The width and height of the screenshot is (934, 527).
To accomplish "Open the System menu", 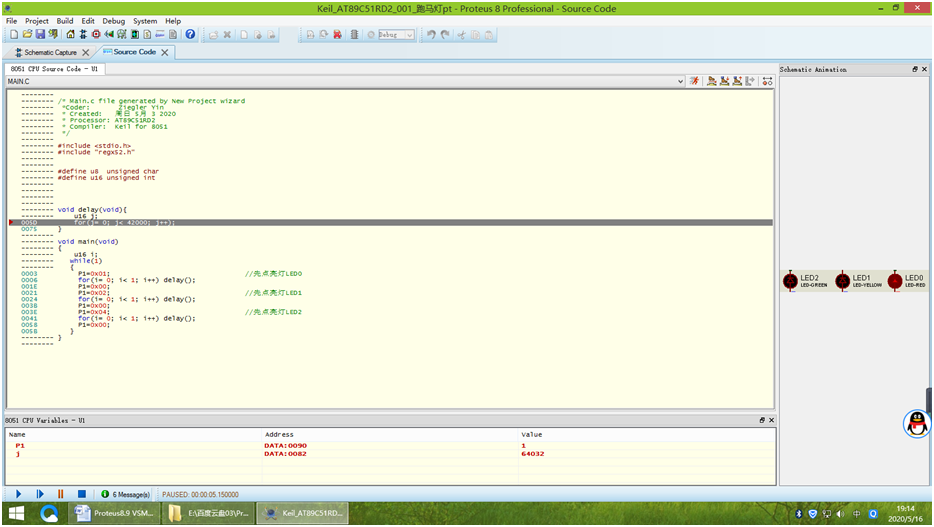I will 145,21.
